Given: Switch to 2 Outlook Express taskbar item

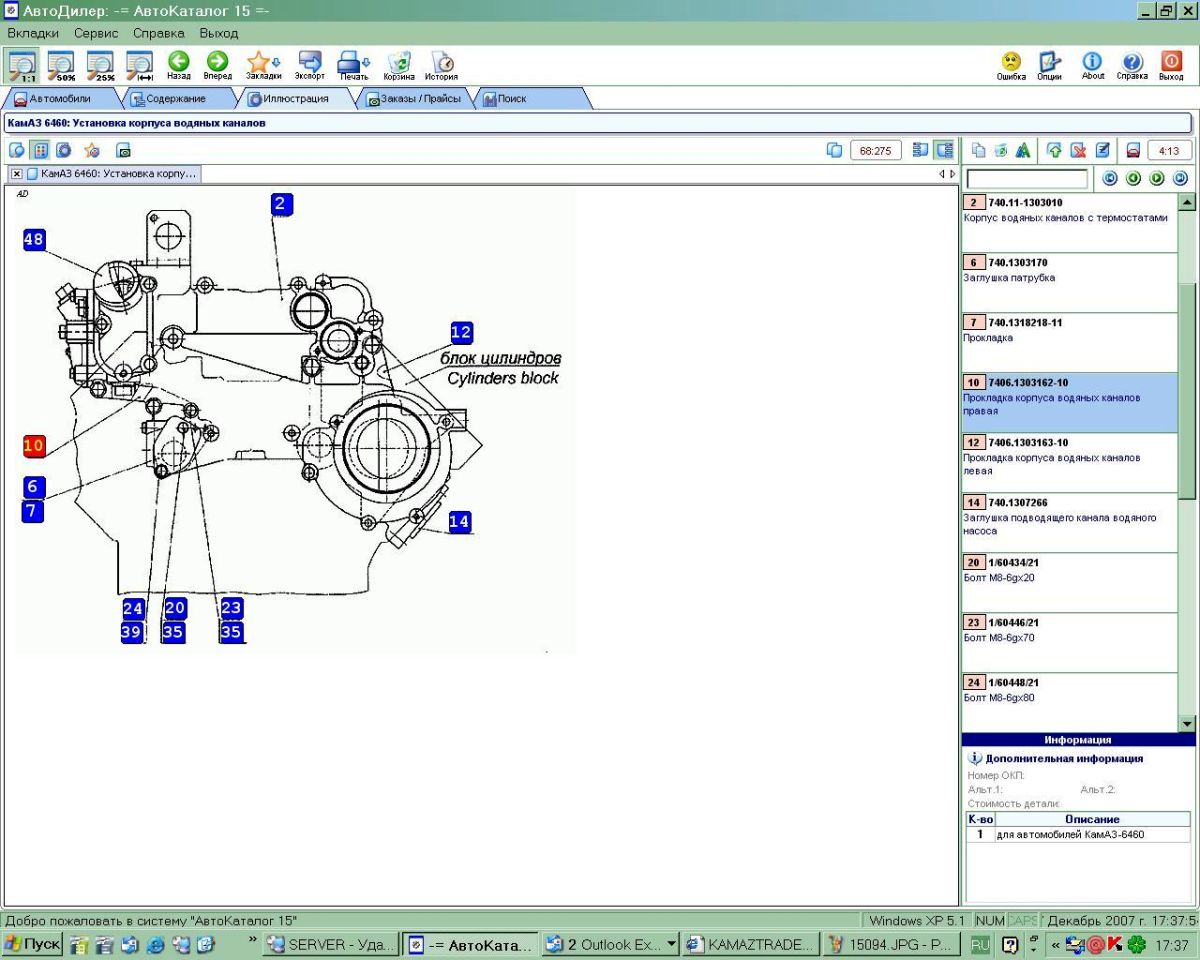Looking at the screenshot, I should tap(611, 944).
